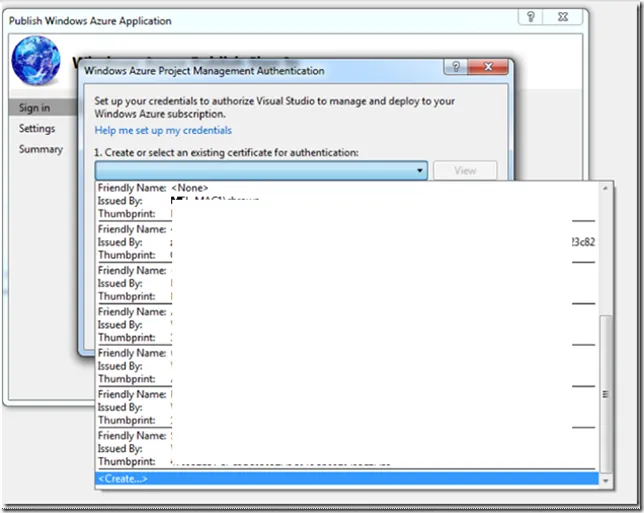Open Help me set up my credentials link
644x513 pixels.
[x=163, y=130]
